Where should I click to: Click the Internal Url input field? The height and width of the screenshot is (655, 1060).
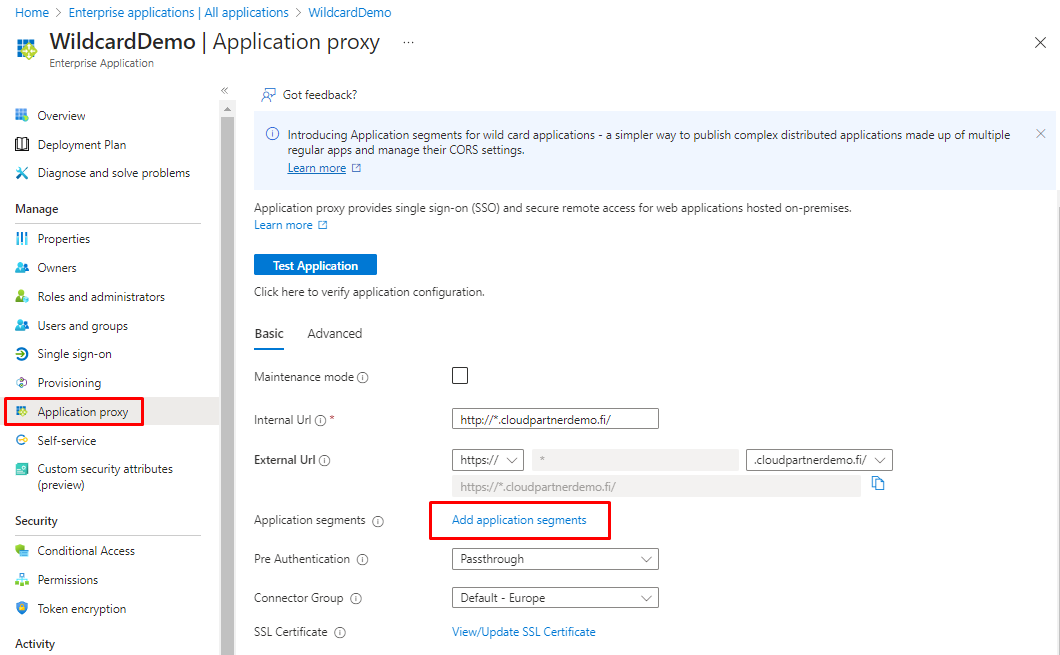[555, 420]
